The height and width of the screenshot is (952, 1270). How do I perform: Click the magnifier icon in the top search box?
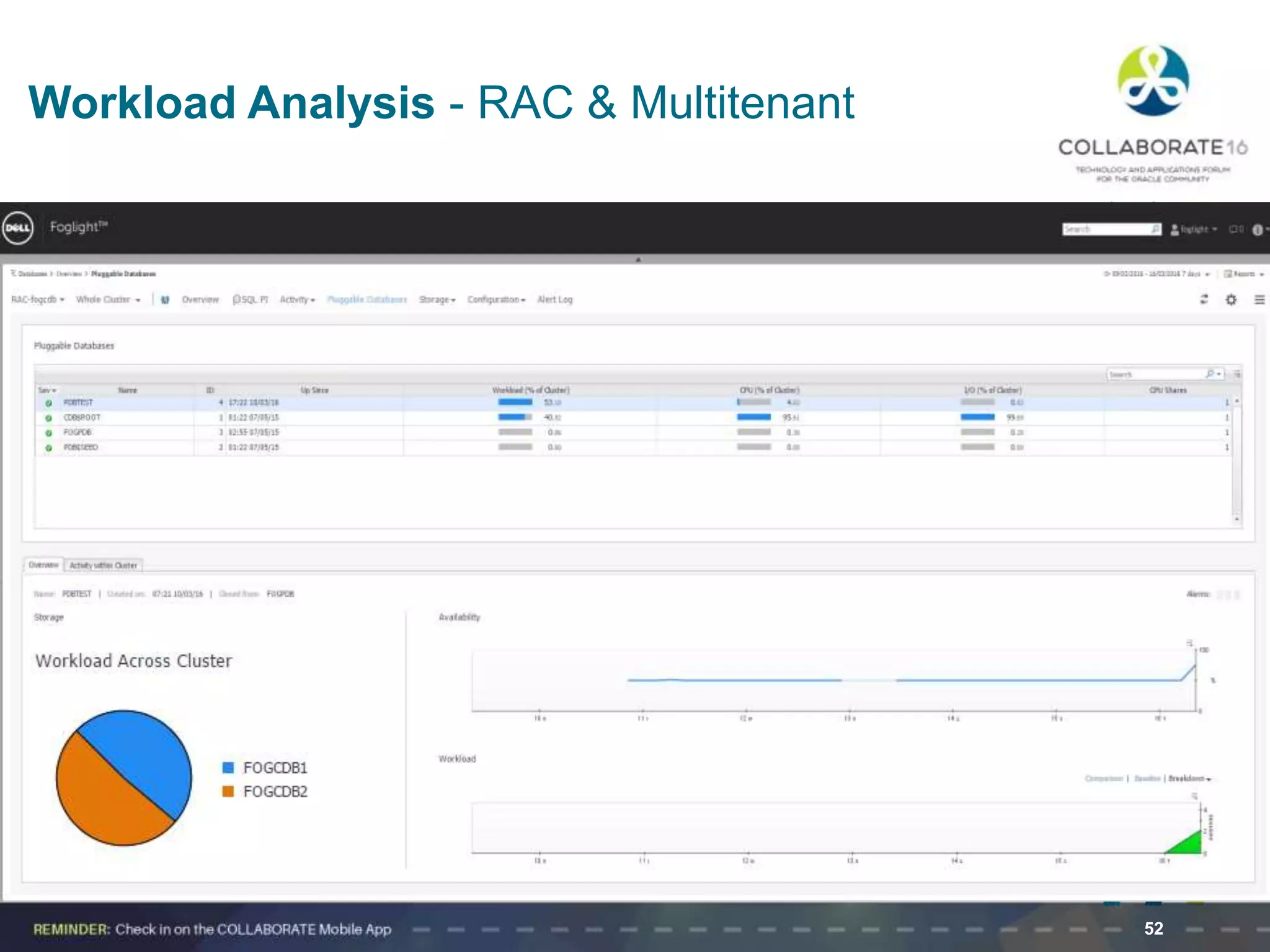(1155, 229)
